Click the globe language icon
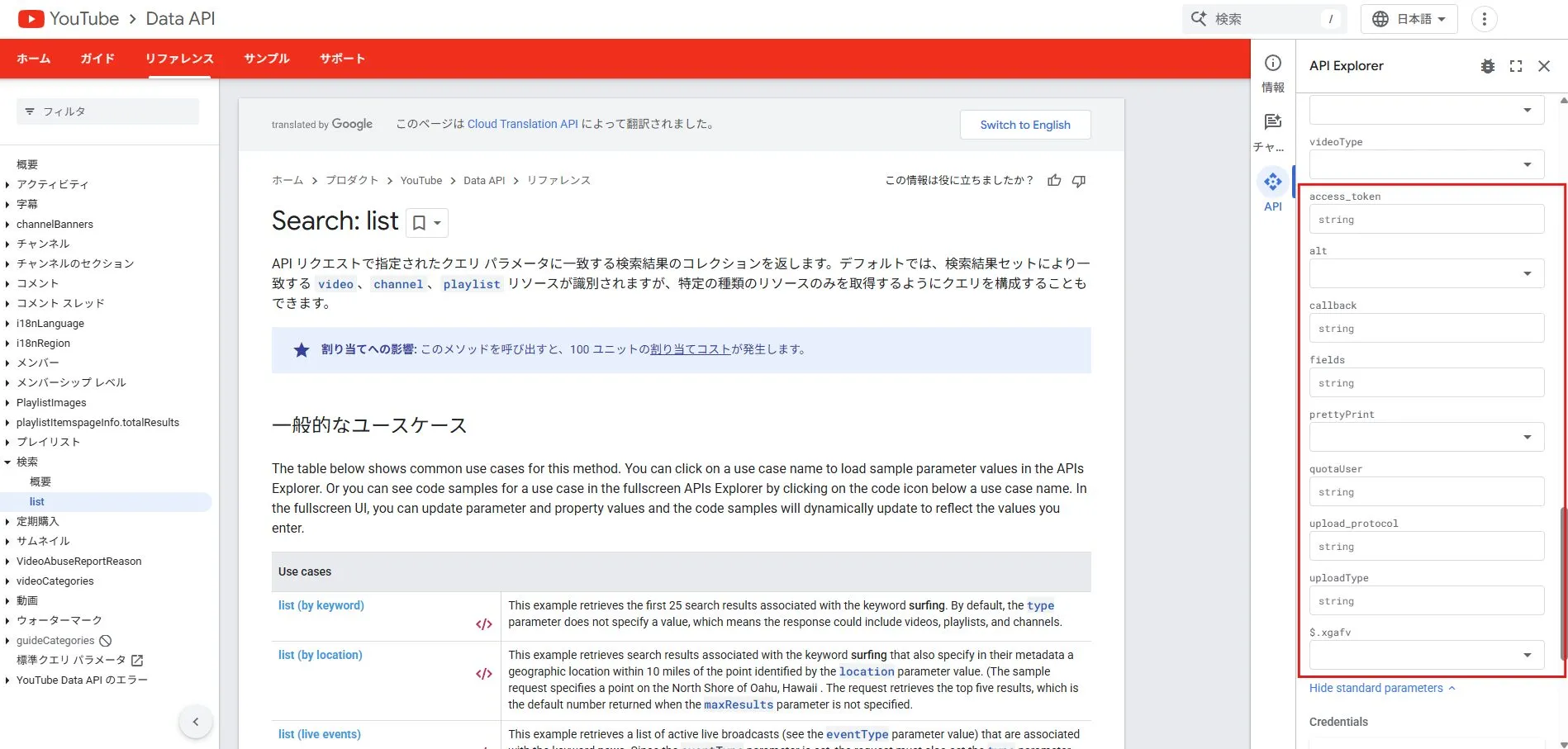Image resolution: width=1568 pixels, height=749 pixels. pos(1380,19)
